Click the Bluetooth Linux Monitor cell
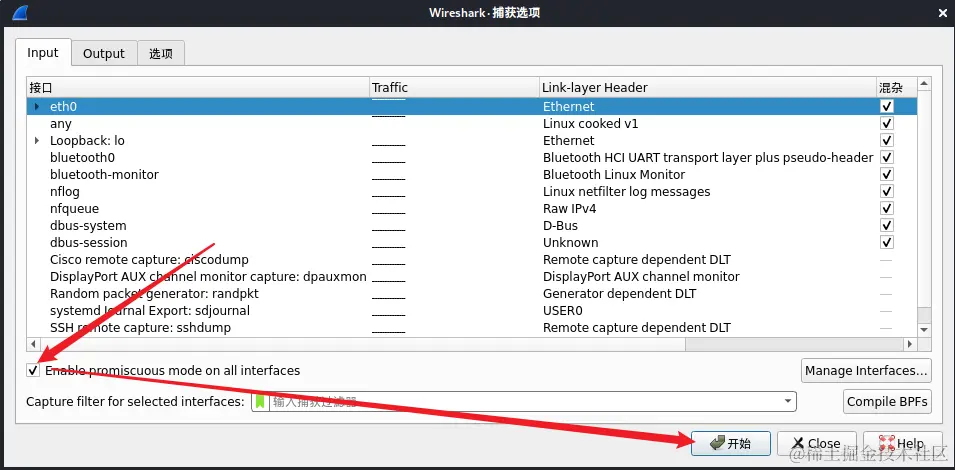The height and width of the screenshot is (470, 955). pos(614,175)
